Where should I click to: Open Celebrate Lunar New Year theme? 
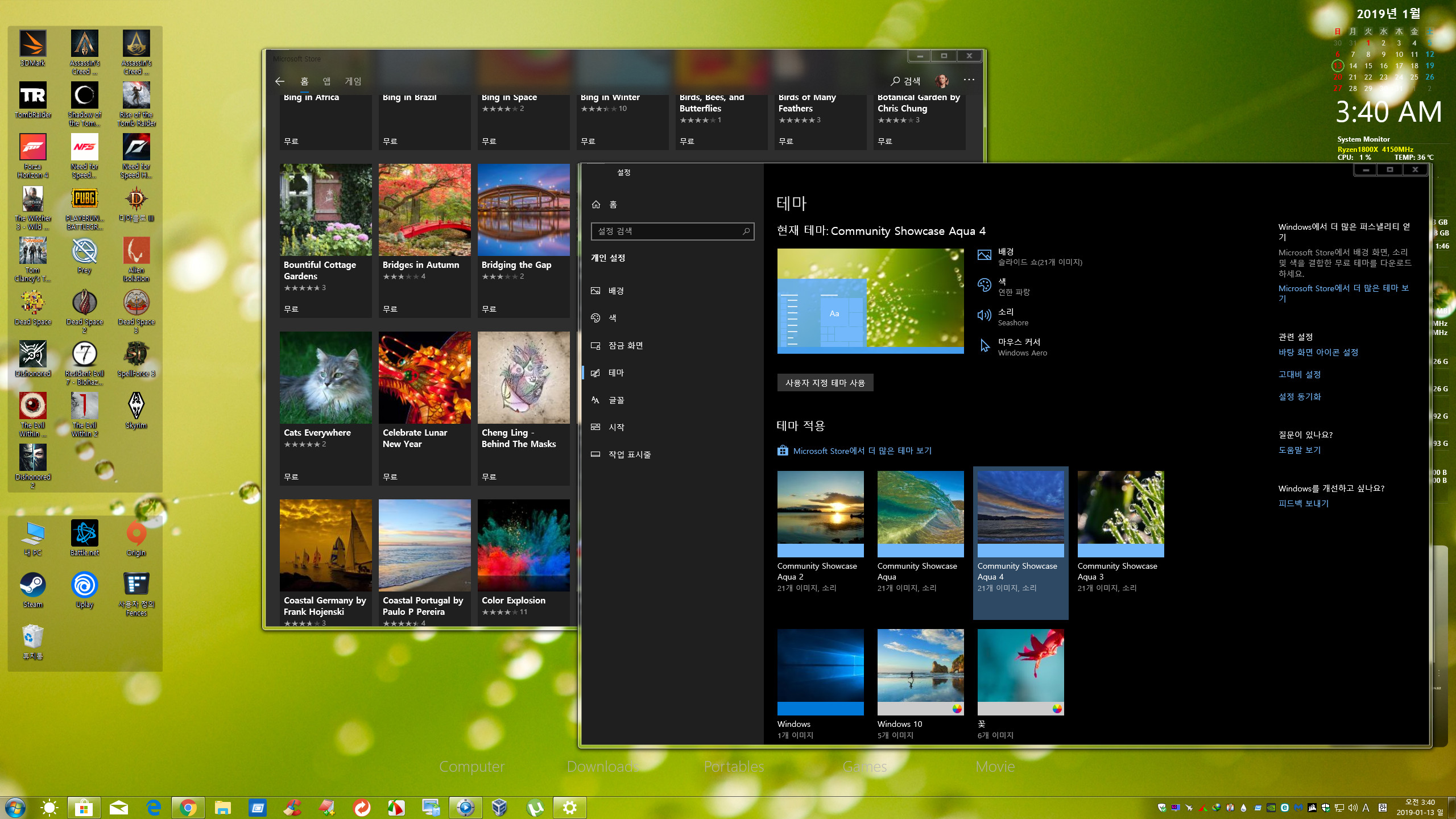click(424, 408)
